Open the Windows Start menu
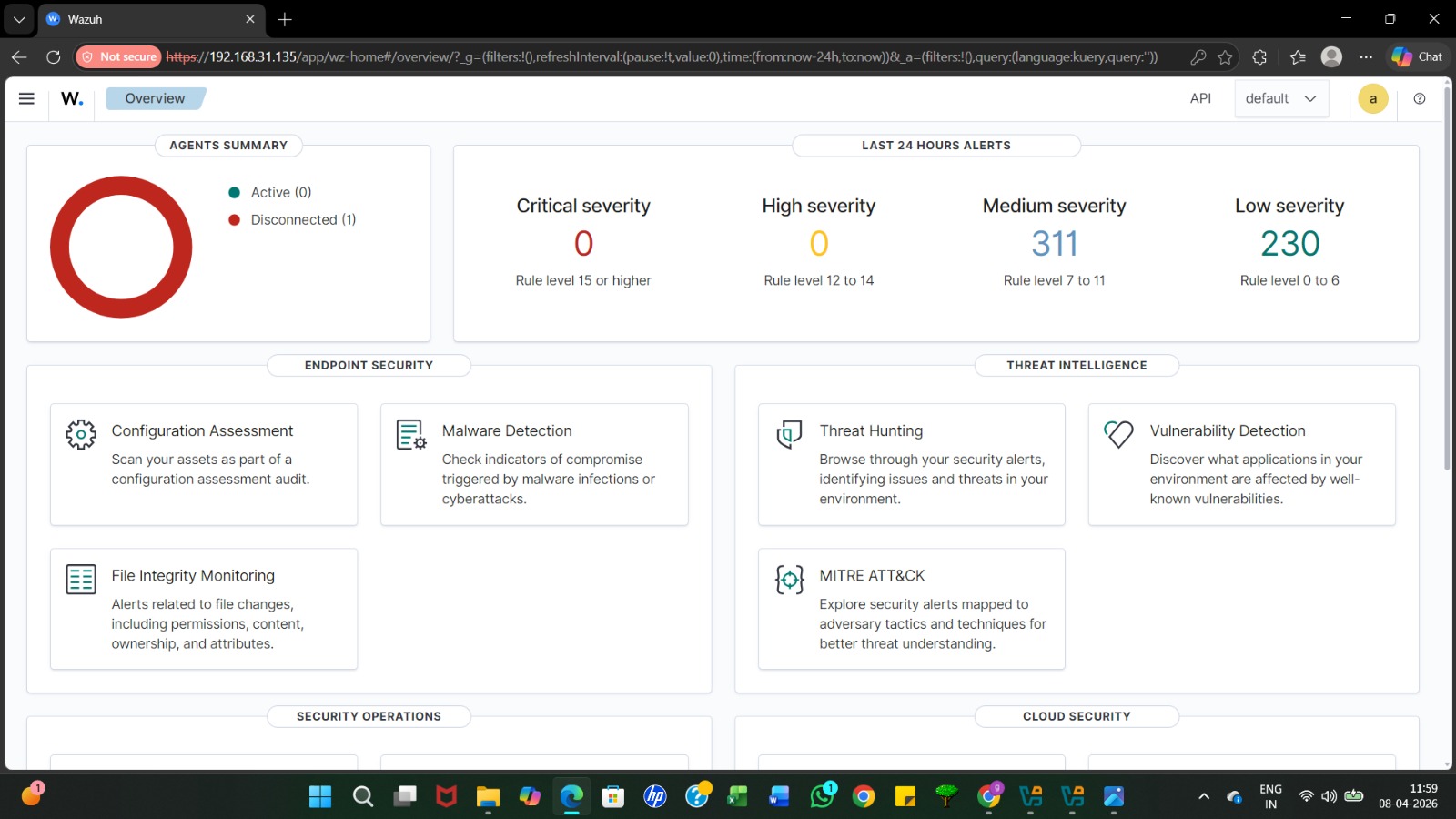 point(320,796)
